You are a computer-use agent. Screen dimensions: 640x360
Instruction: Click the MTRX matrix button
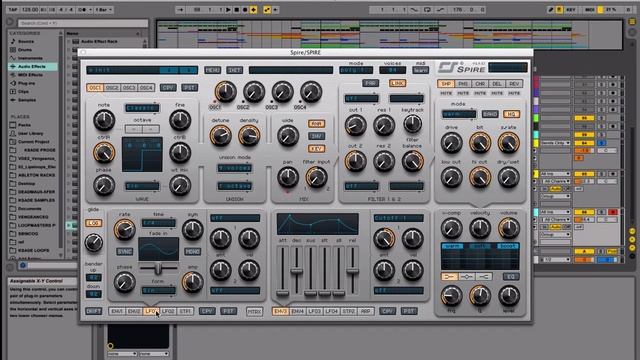(x=254, y=311)
